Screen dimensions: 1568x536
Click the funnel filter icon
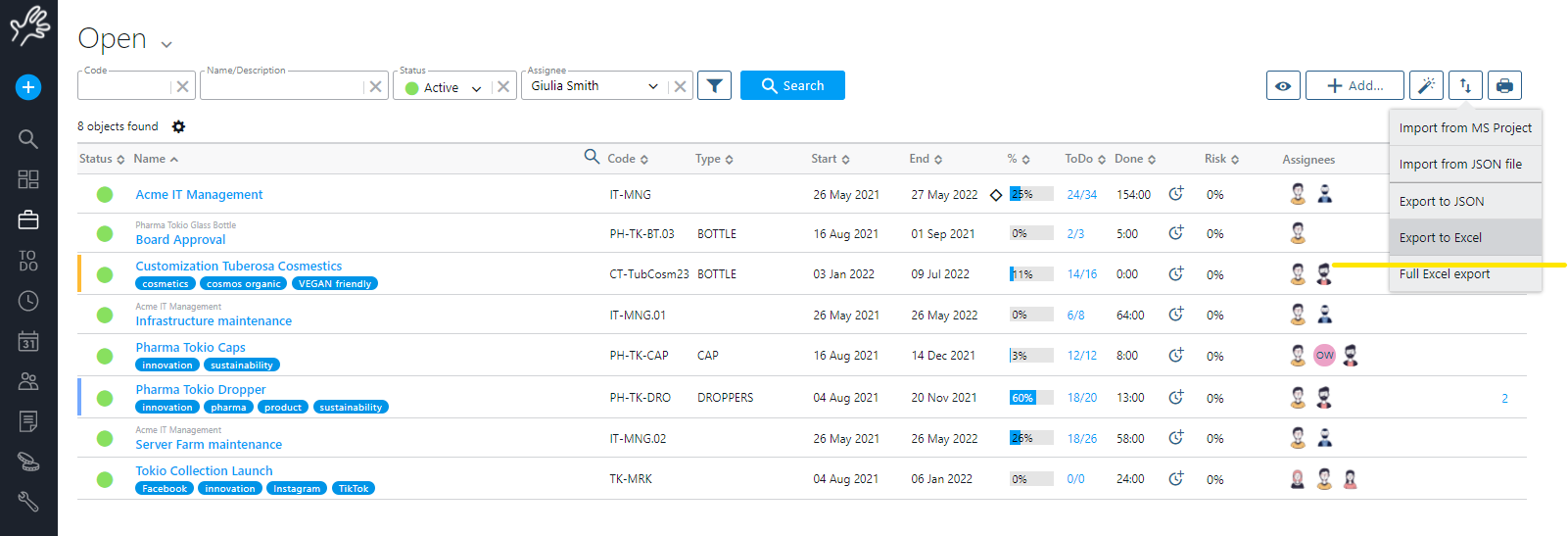tap(715, 86)
